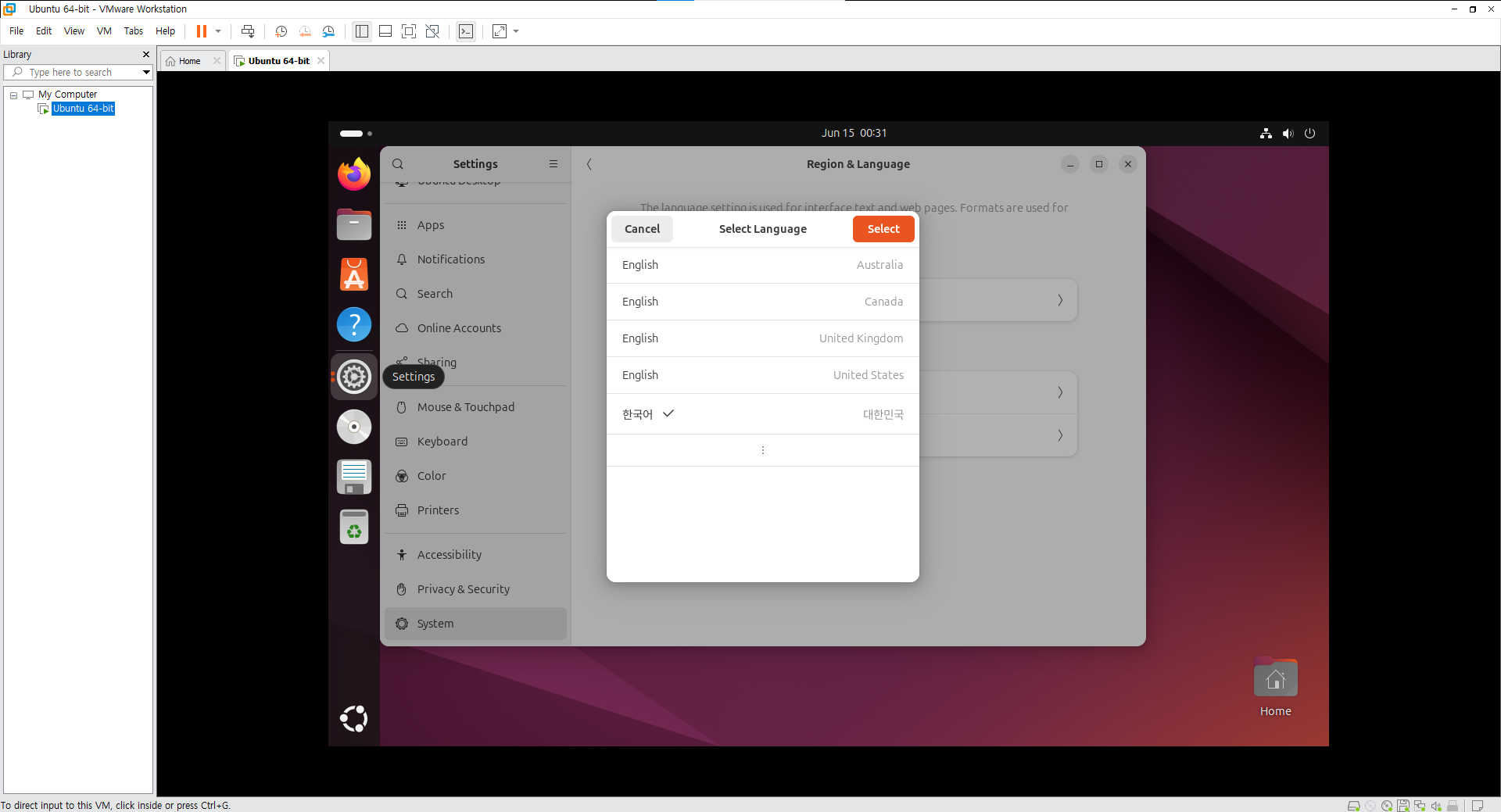Launch the App Center from the dock
The height and width of the screenshot is (812, 1501).
click(354, 274)
